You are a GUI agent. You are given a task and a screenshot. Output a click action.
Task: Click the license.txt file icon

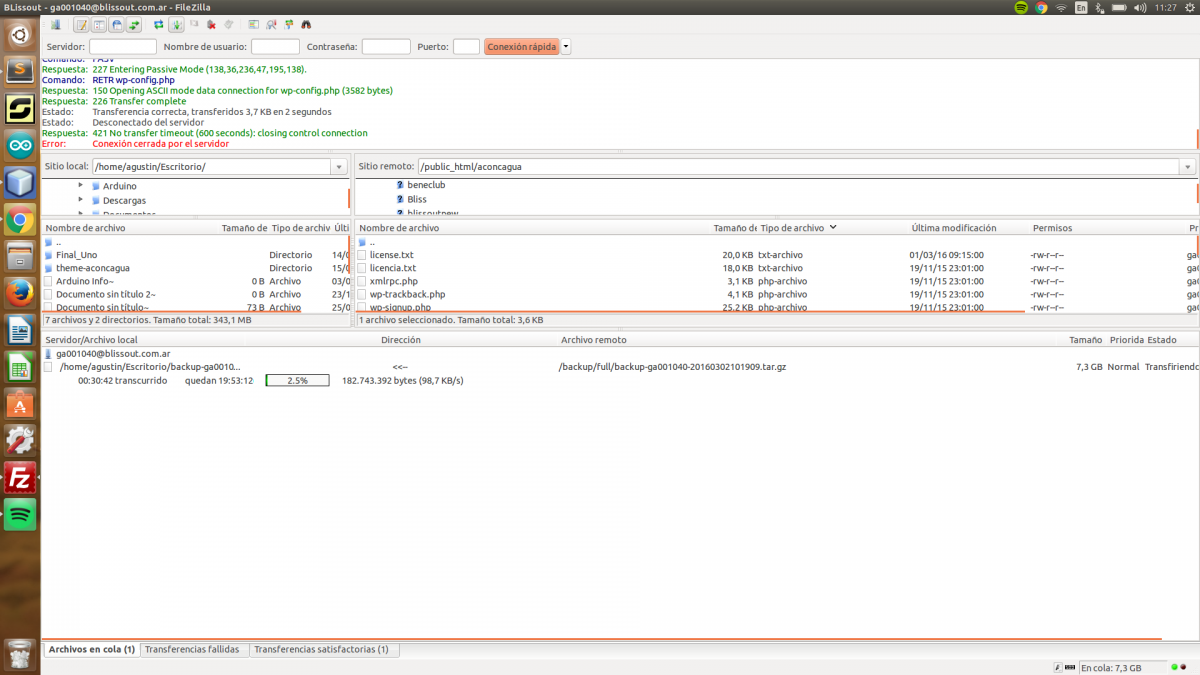362,255
